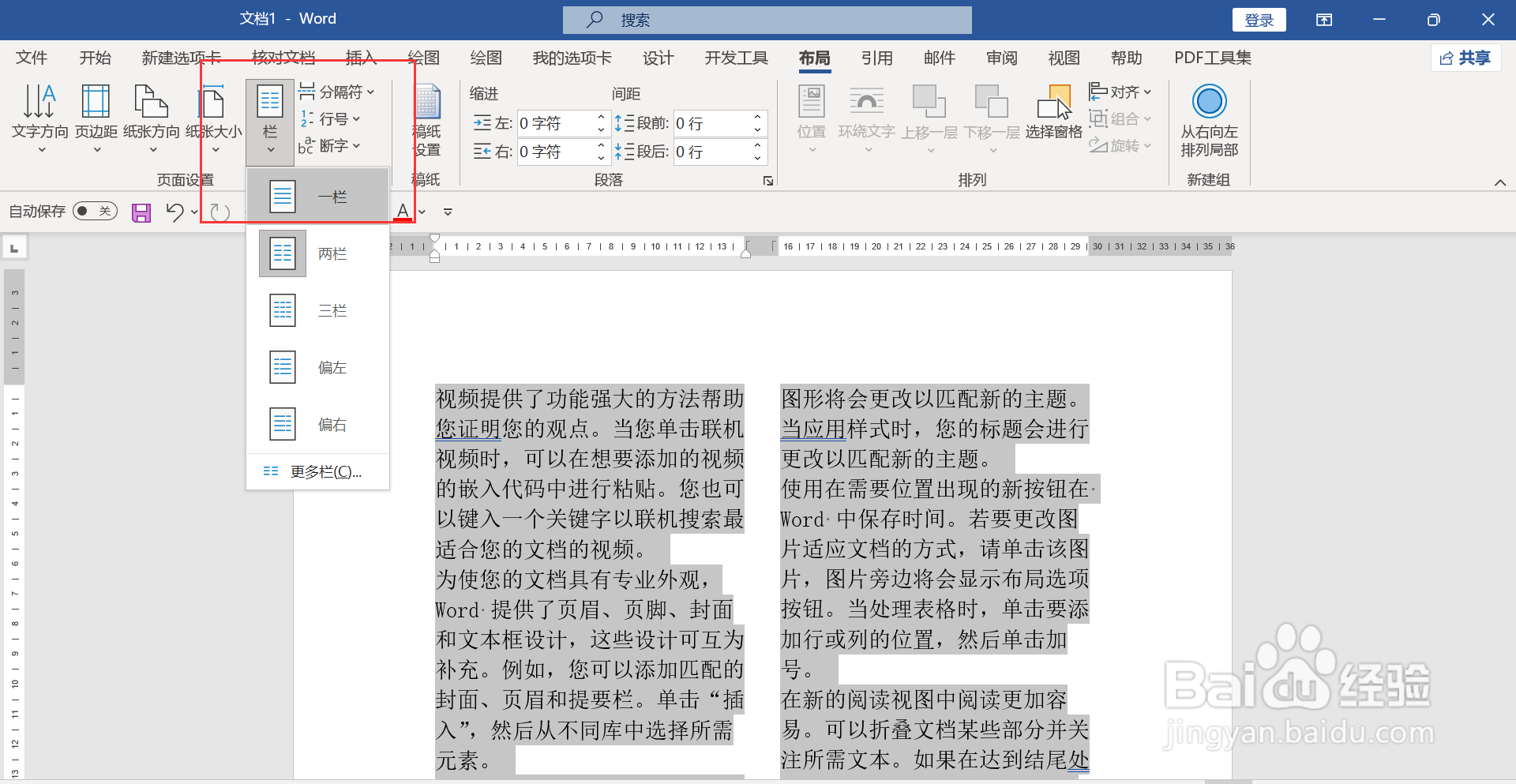The height and width of the screenshot is (784, 1516).
Task: Click the Share (共享) button
Action: click(1465, 58)
